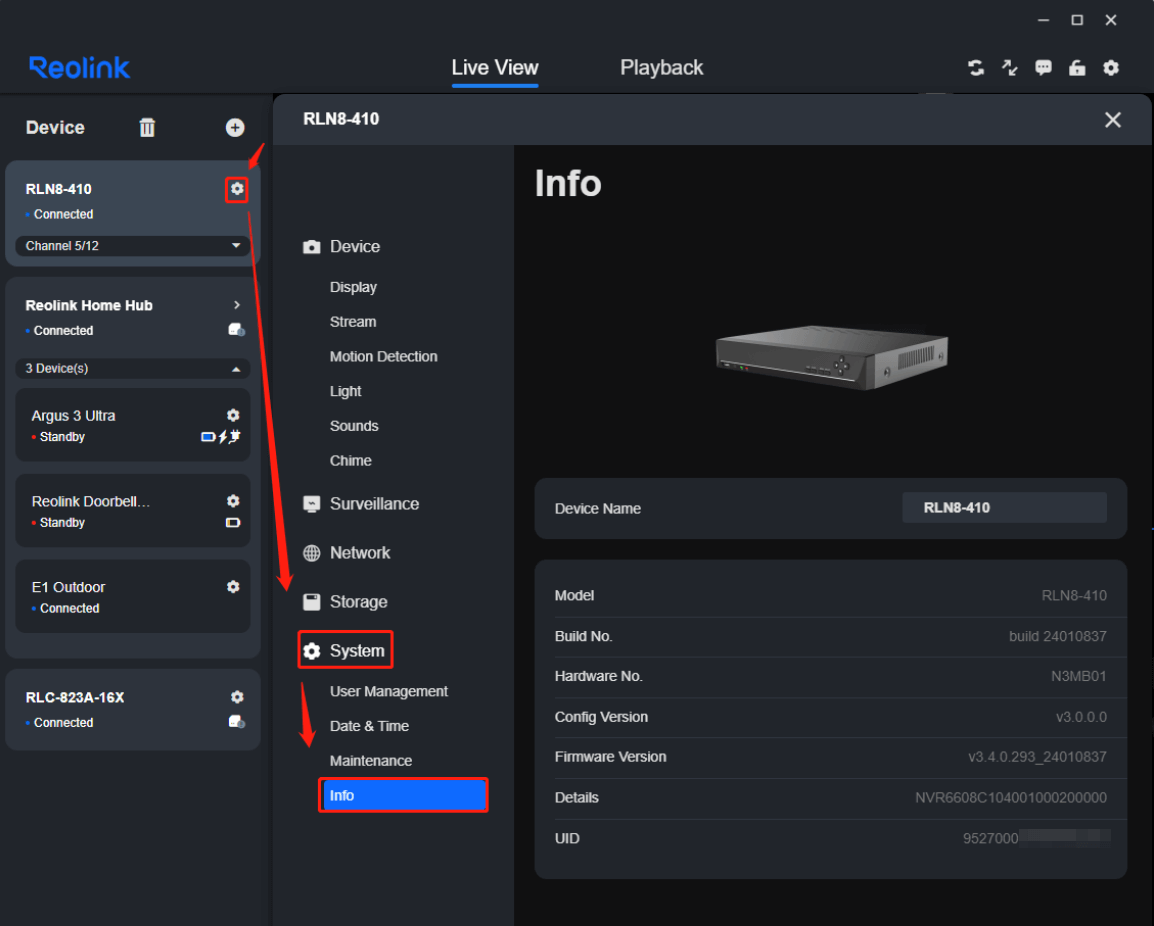Screen dimensions: 1154x926
Task: Open app settings gear in top toolbar
Action: pos(1111,68)
